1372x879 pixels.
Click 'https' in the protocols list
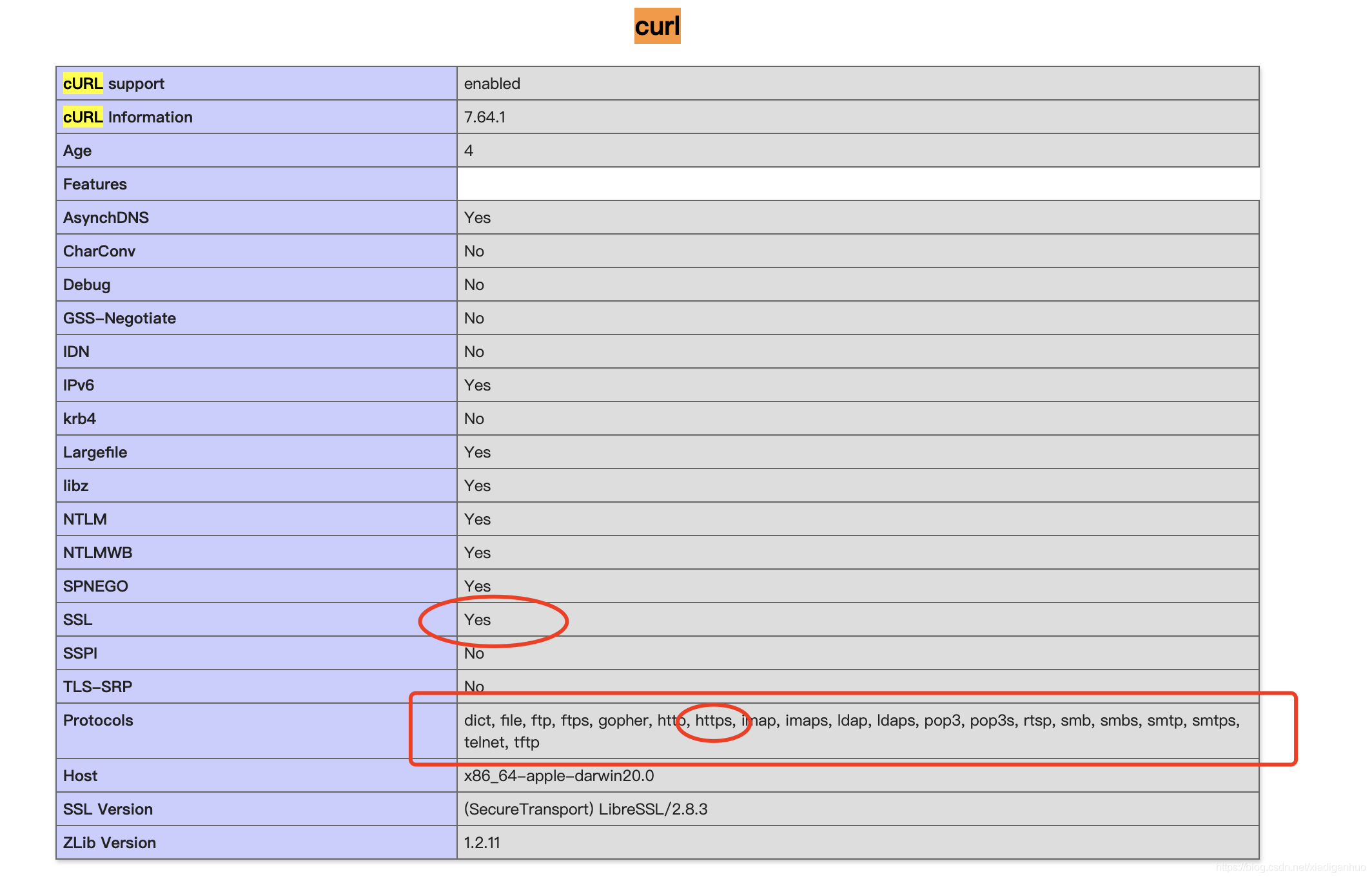coord(713,720)
